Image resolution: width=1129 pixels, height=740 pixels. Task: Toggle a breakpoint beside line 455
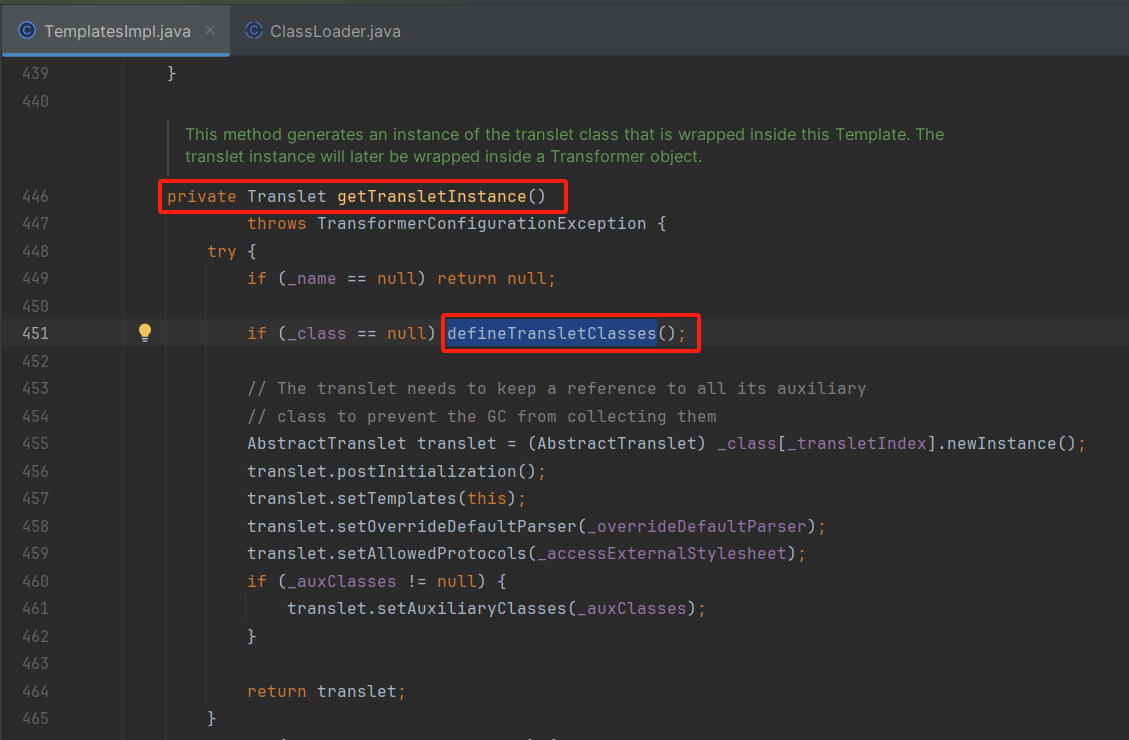click(85, 443)
